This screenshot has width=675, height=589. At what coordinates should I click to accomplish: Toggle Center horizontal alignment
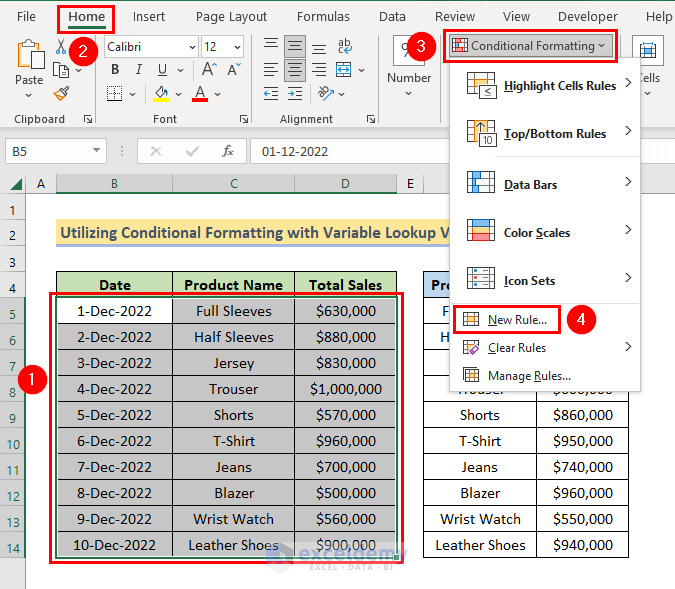click(x=295, y=70)
